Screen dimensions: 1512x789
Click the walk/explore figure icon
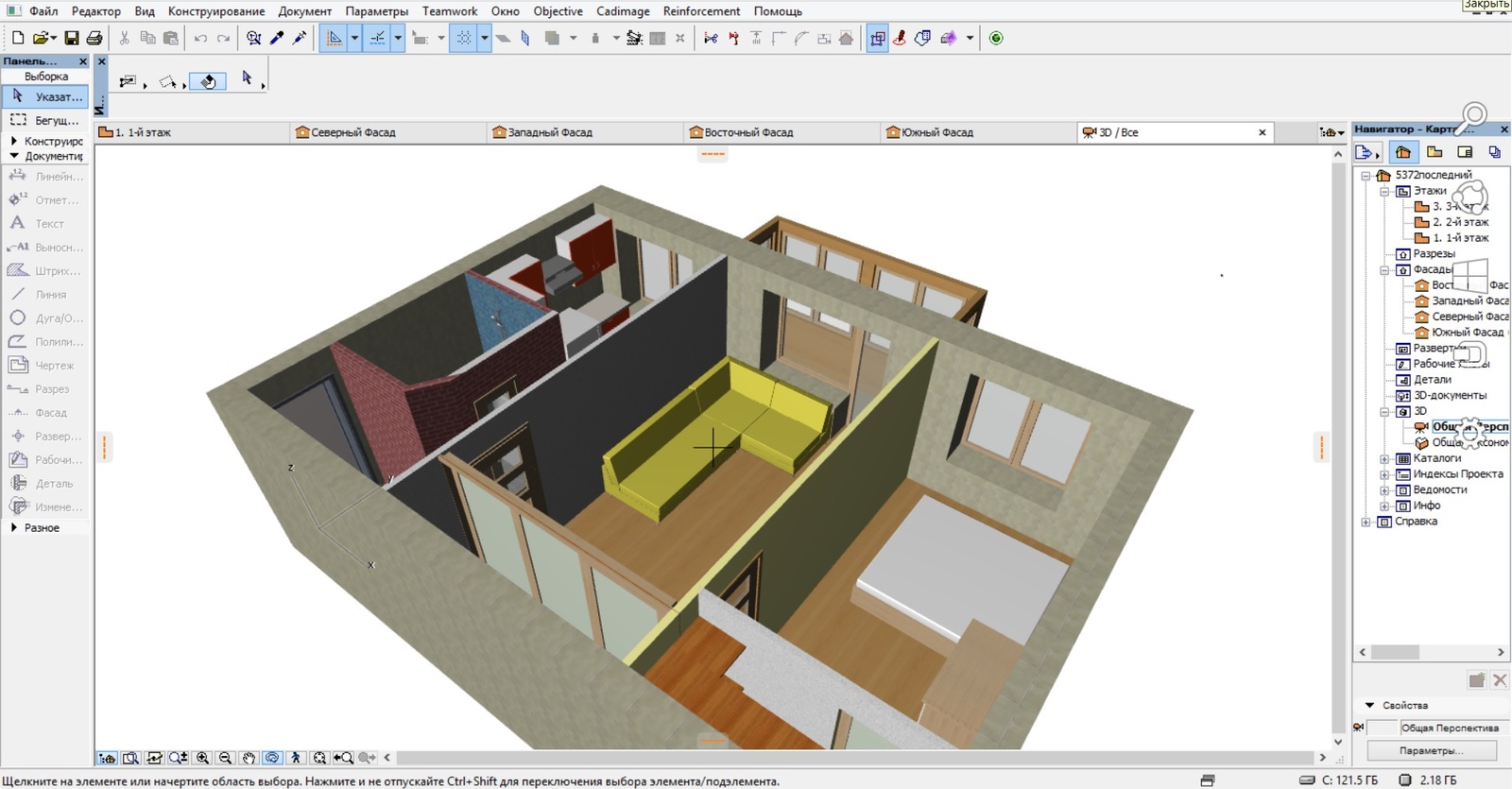pos(296,758)
